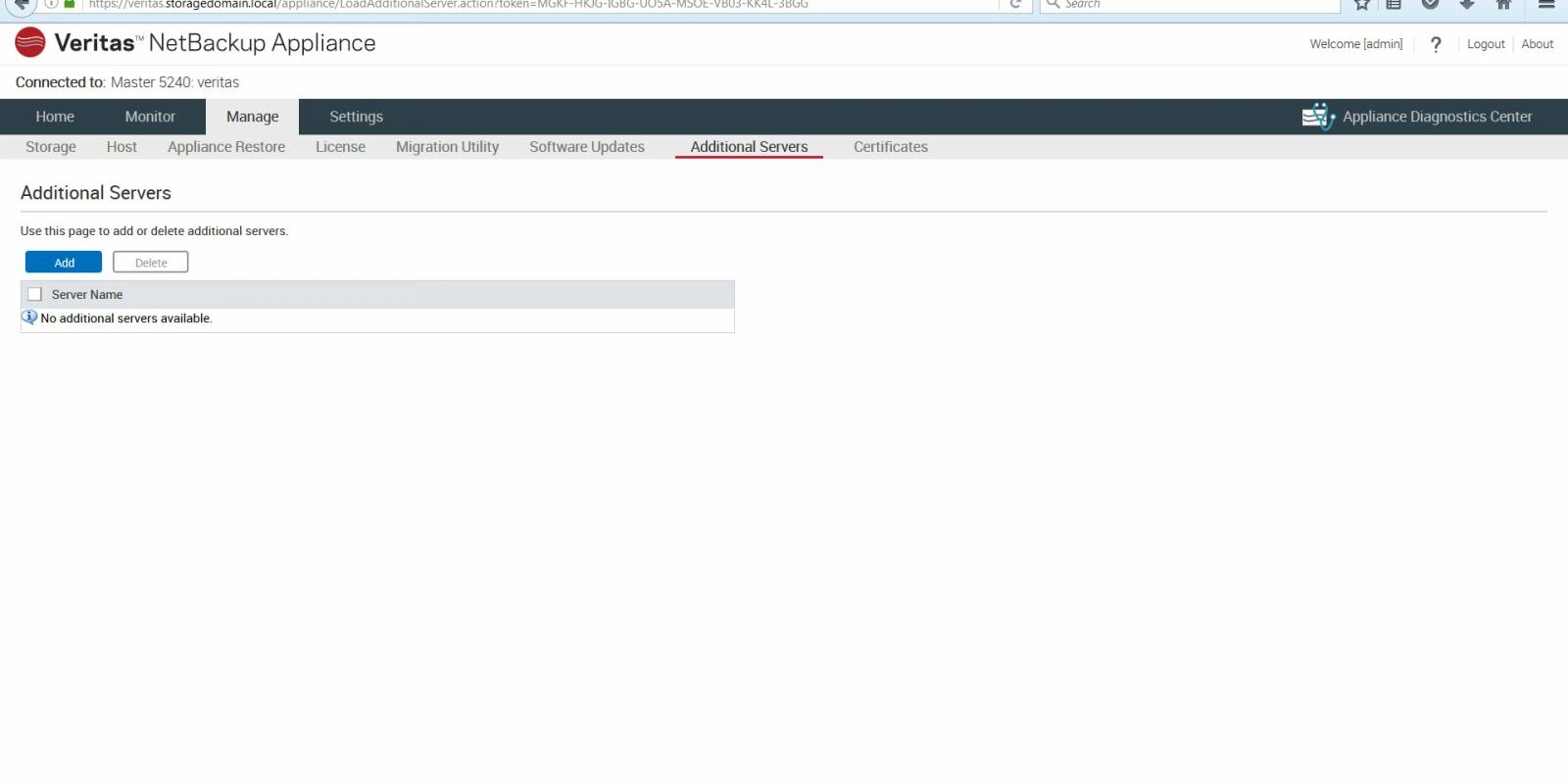Click the info icon beside No additional servers

click(29, 318)
